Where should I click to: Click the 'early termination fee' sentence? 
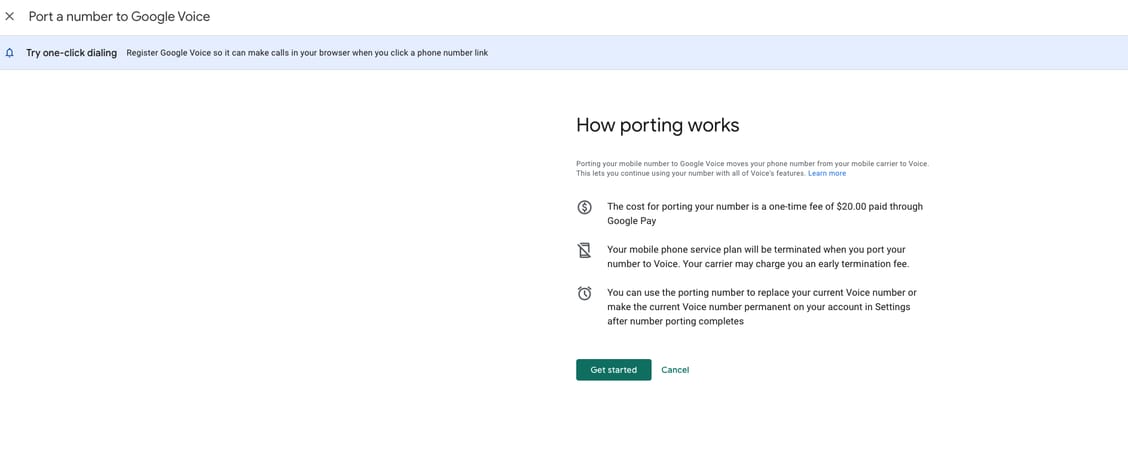(x=820, y=264)
